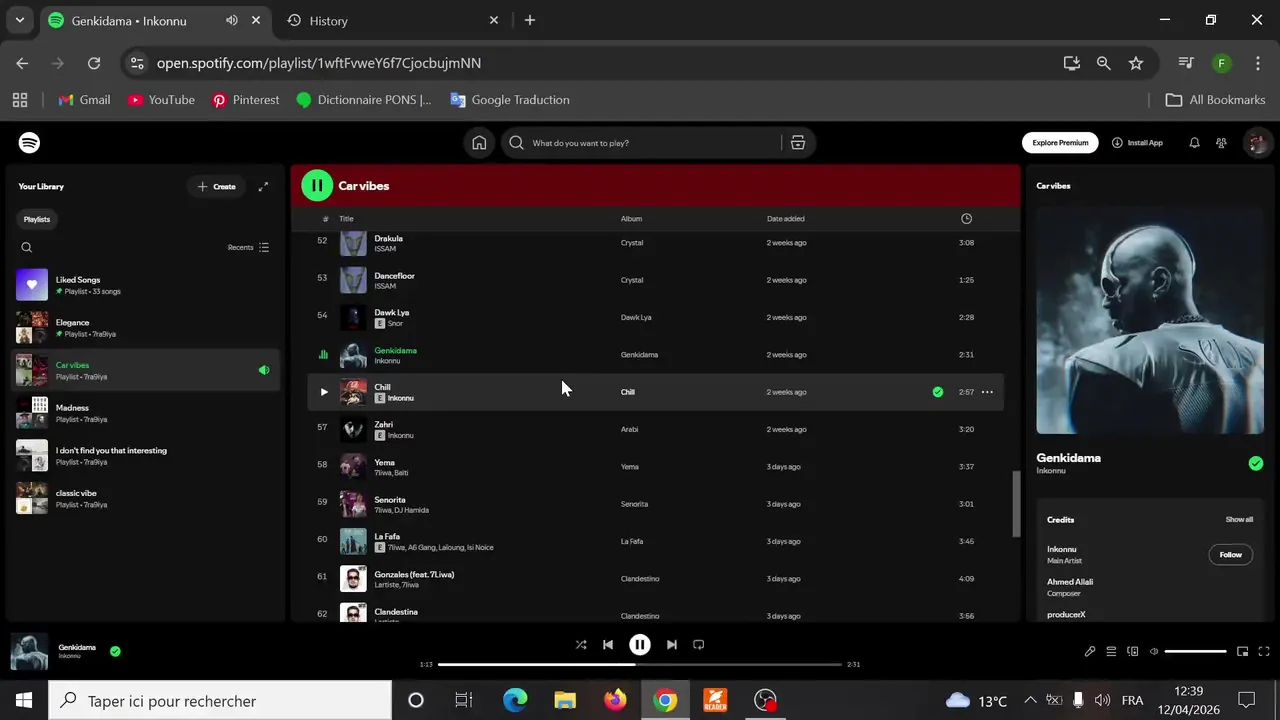This screenshot has height=720, width=1280.
Task: Go to Home using house icon
Action: [x=479, y=143]
